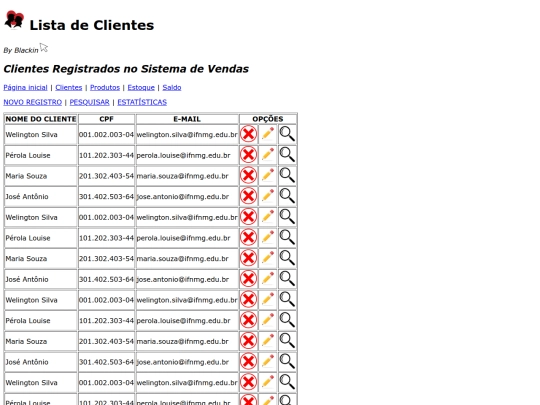Edit the second Pérola Louise record

268,237
